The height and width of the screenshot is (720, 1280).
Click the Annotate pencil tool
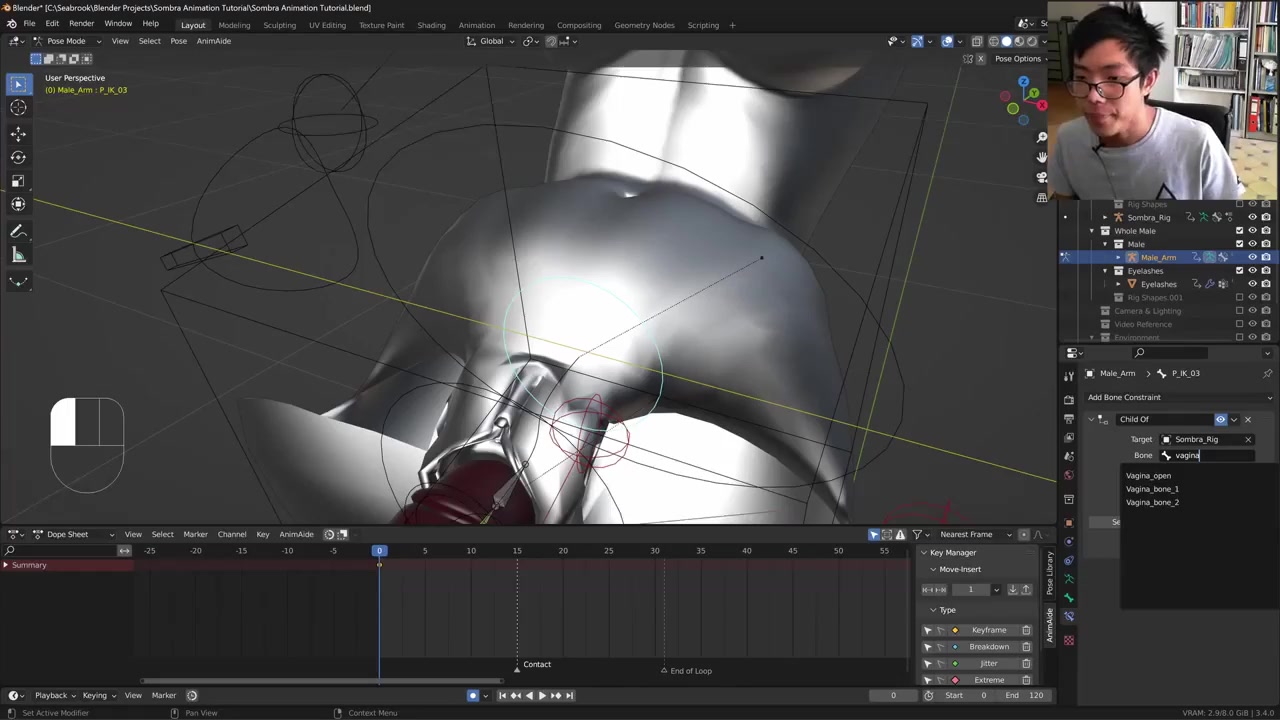[18, 231]
